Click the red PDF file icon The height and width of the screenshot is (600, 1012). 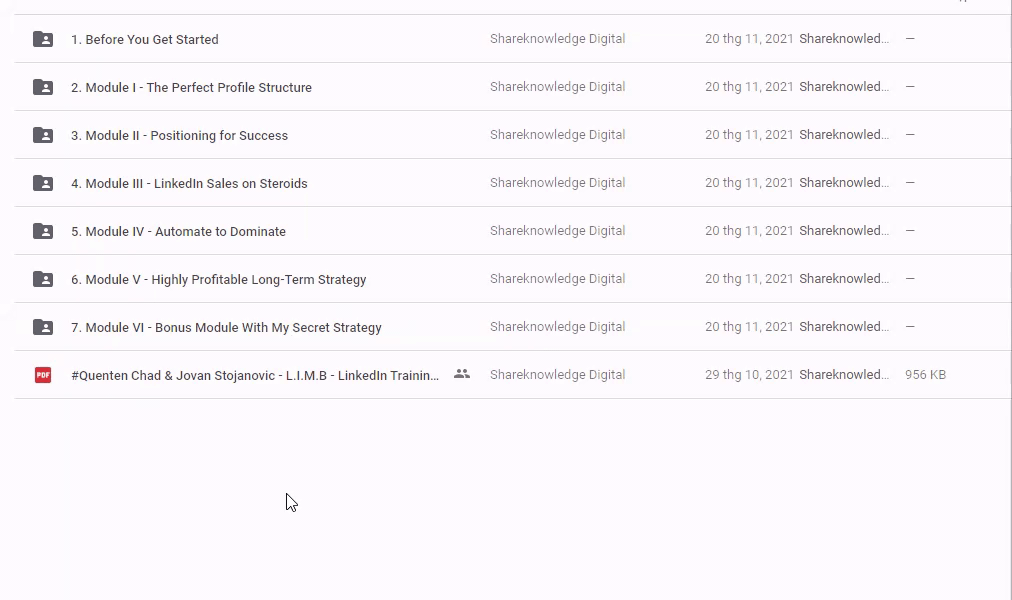[x=43, y=375]
